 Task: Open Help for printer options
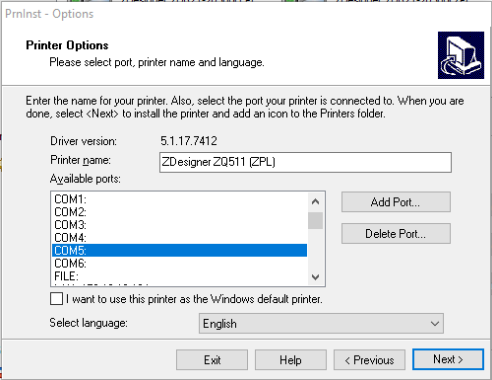pyautogui.click(x=291, y=360)
